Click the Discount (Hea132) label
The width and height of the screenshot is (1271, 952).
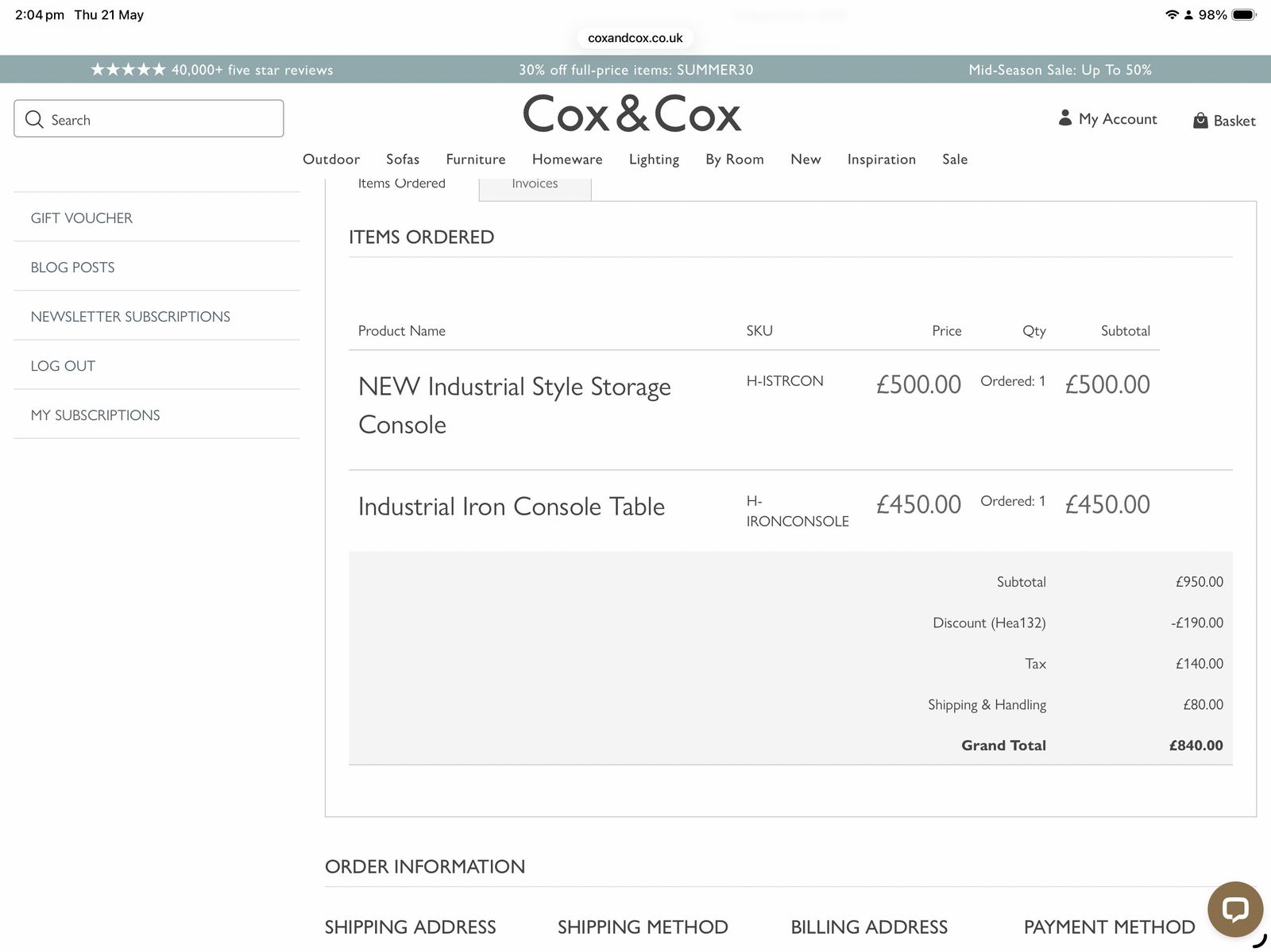pyautogui.click(x=989, y=622)
